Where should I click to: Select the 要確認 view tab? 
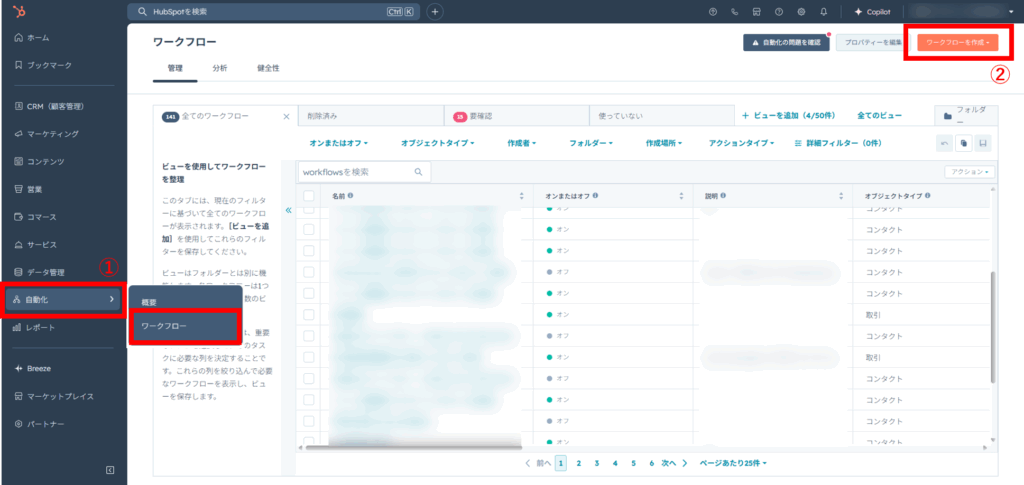pyautogui.click(x=516, y=116)
